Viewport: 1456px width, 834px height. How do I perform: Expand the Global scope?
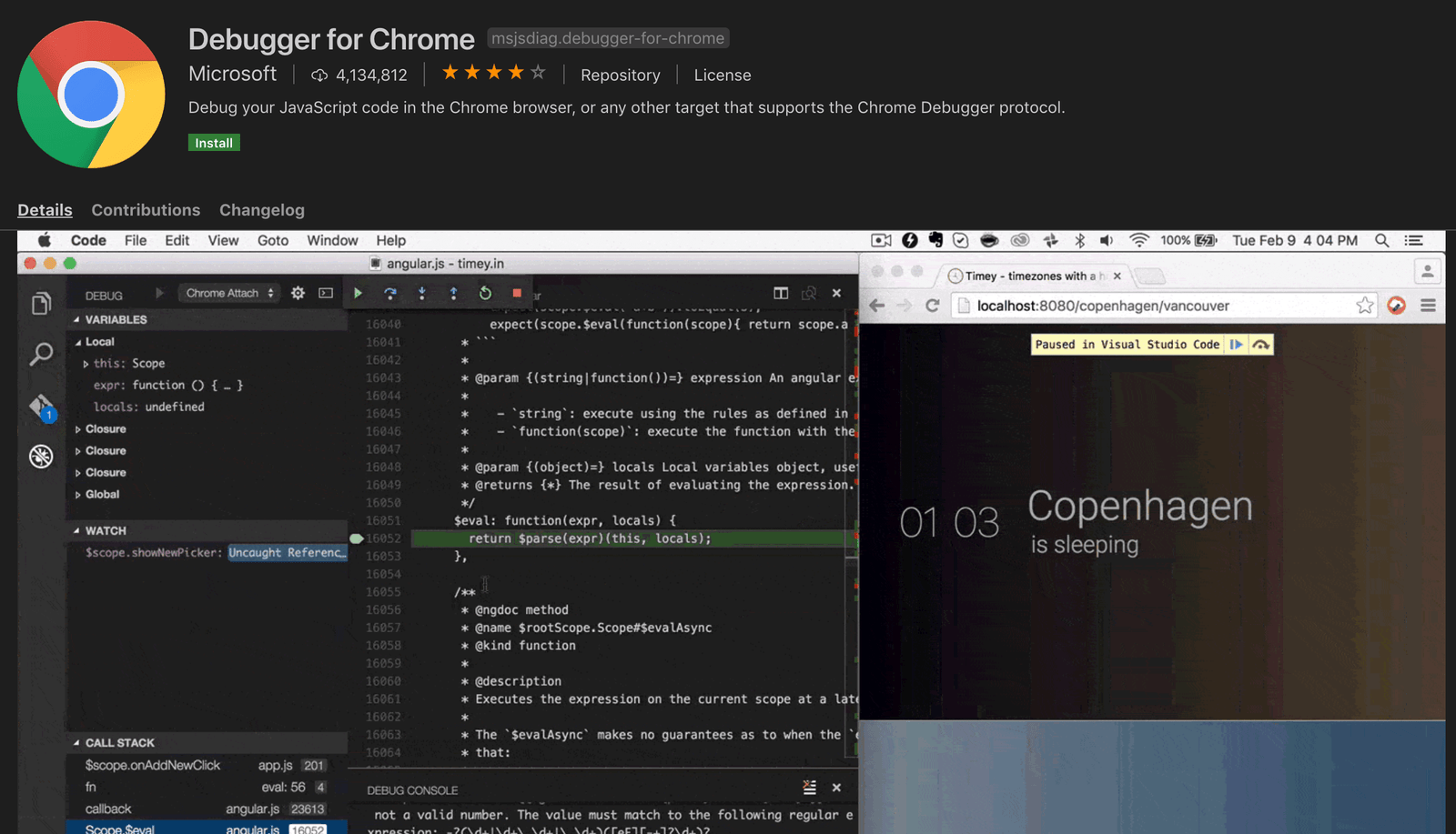(x=97, y=494)
